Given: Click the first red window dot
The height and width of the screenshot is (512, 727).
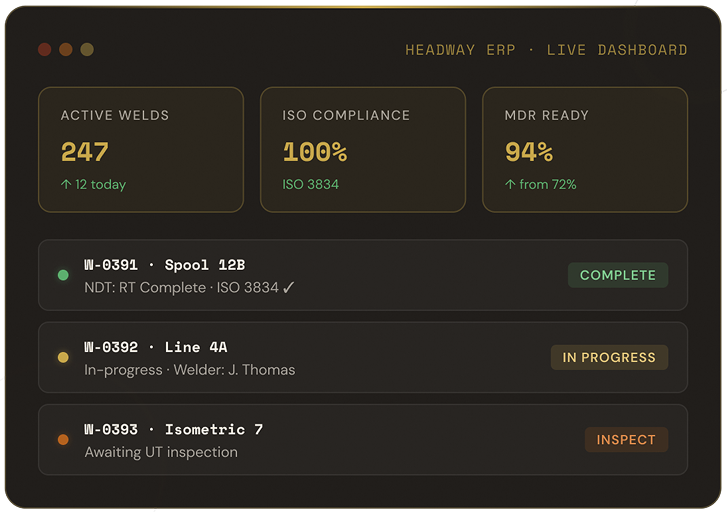Looking at the screenshot, I should tap(45, 49).
